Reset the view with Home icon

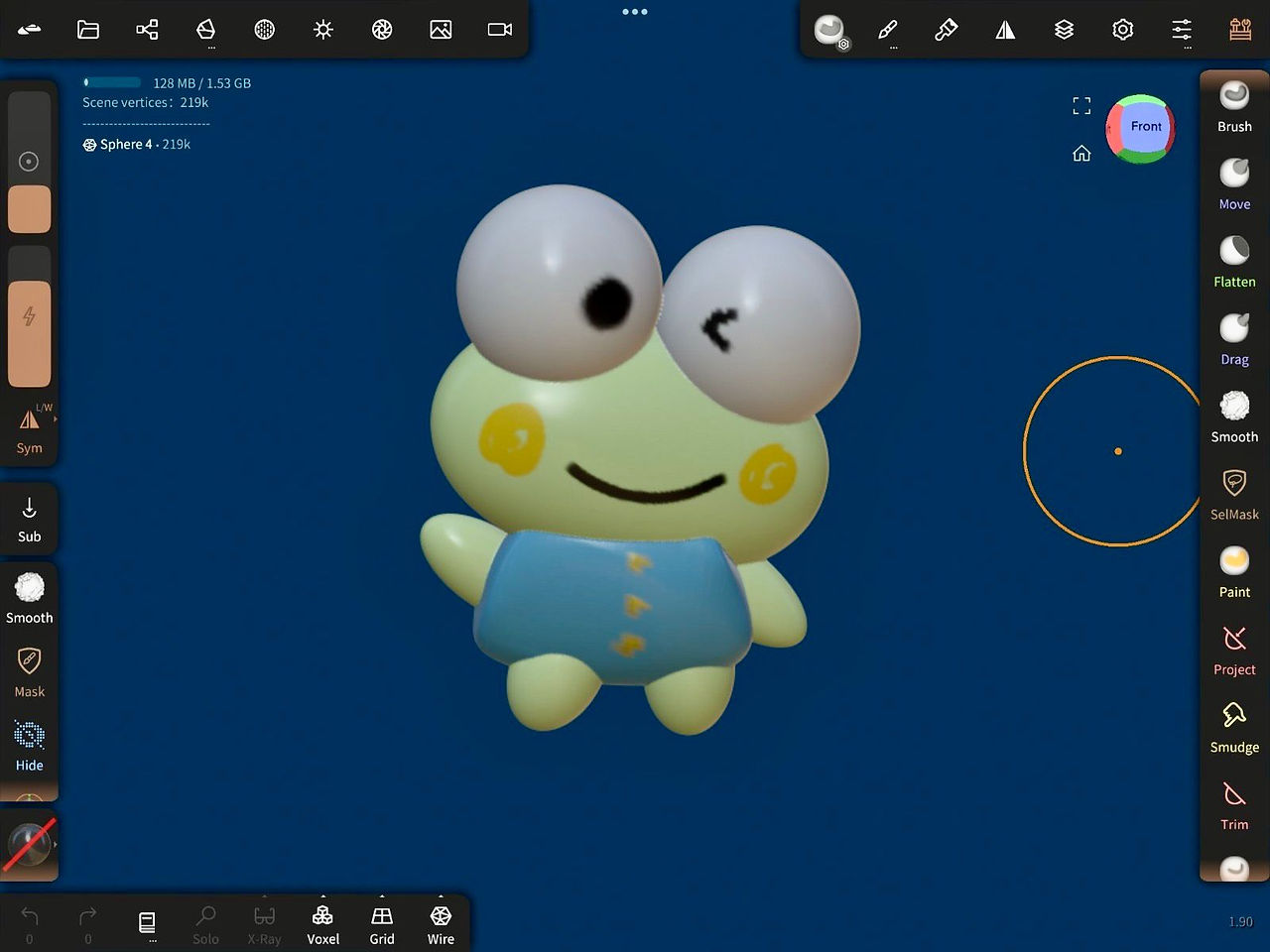(1081, 153)
